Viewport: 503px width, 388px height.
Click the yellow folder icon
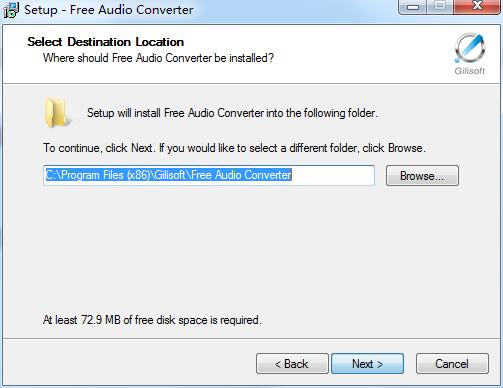pos(57,113)
